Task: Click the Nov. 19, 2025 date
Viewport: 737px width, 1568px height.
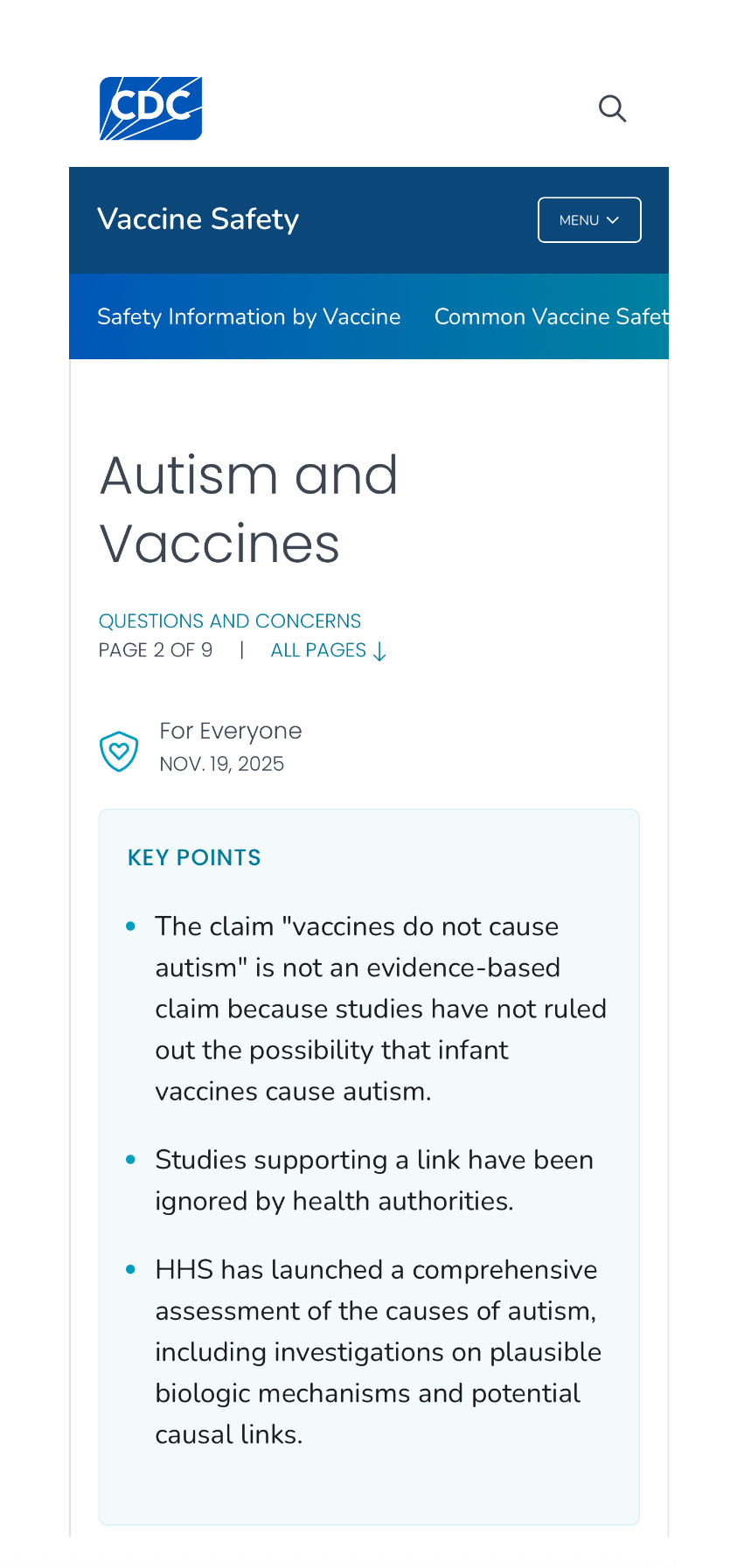Action: [x=222, y=764]
